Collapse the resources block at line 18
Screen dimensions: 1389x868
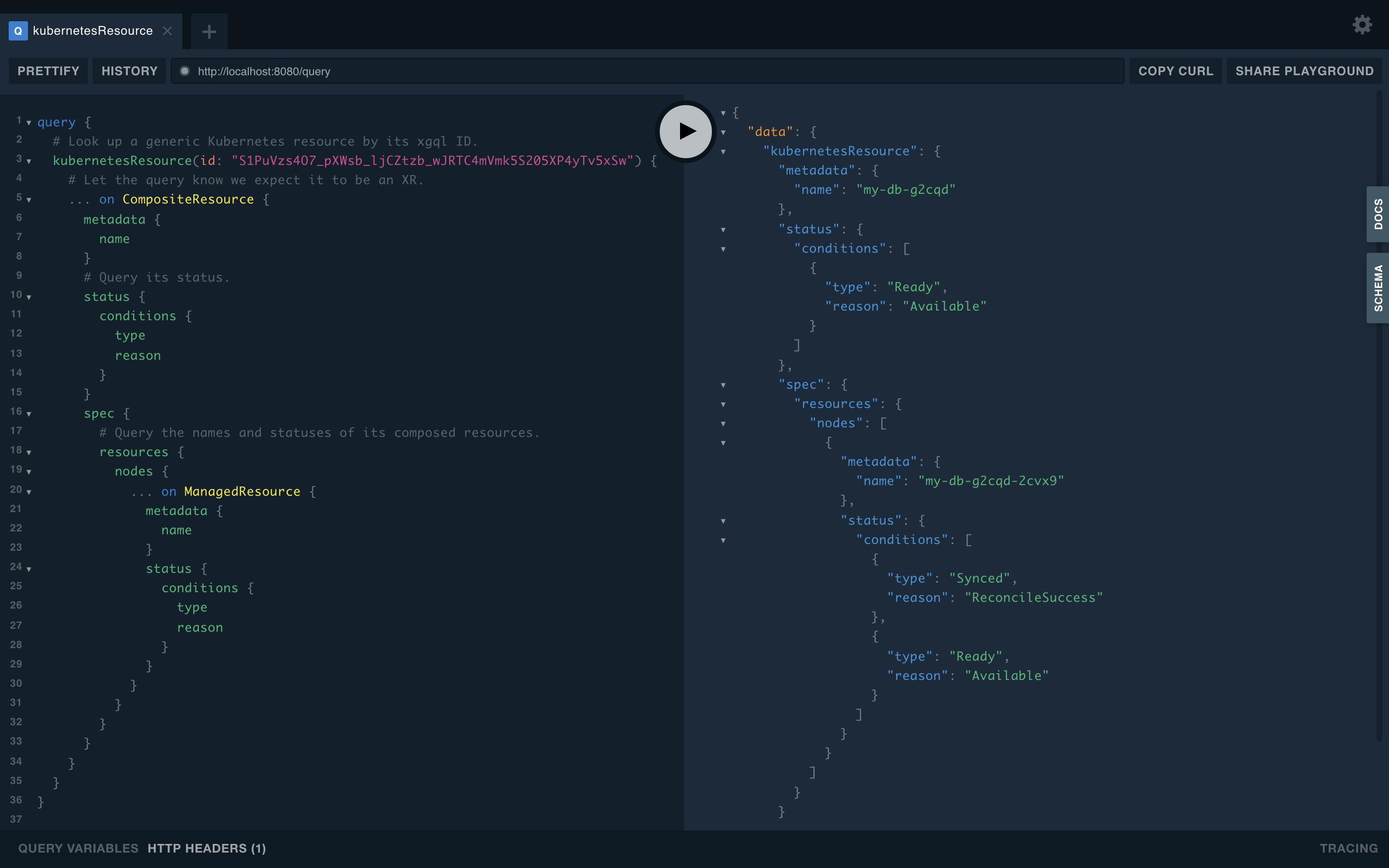click(29, 452)
